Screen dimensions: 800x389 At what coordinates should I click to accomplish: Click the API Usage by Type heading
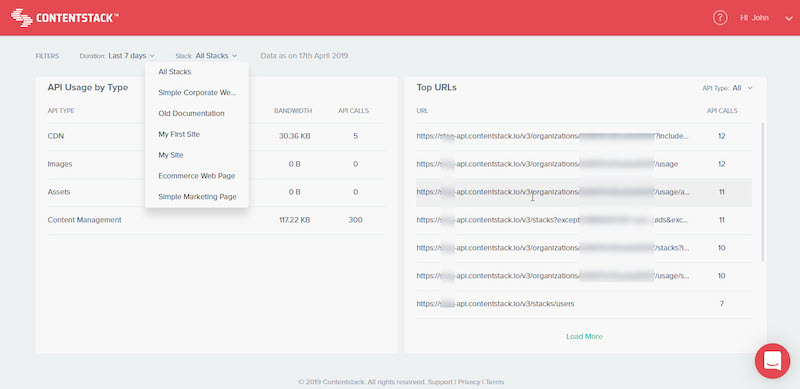click(x=88, y=87)
